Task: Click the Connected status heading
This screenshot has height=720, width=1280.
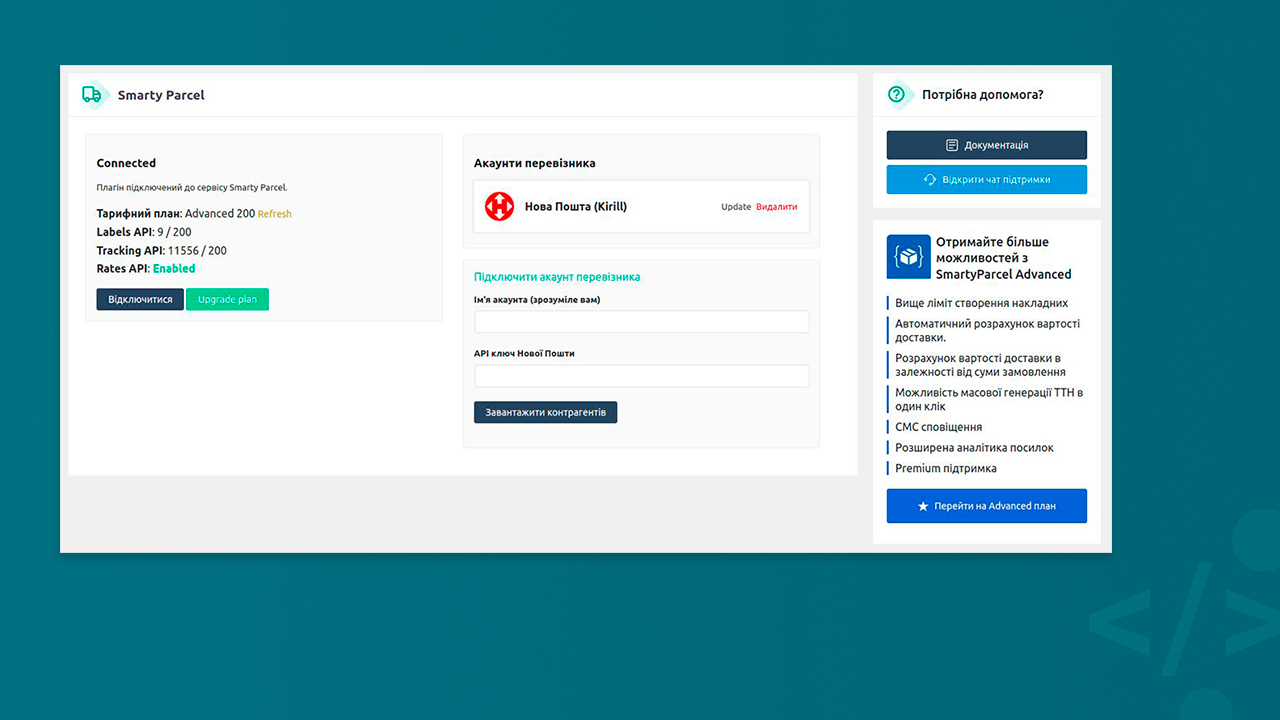Action: [x=126, y=163]
